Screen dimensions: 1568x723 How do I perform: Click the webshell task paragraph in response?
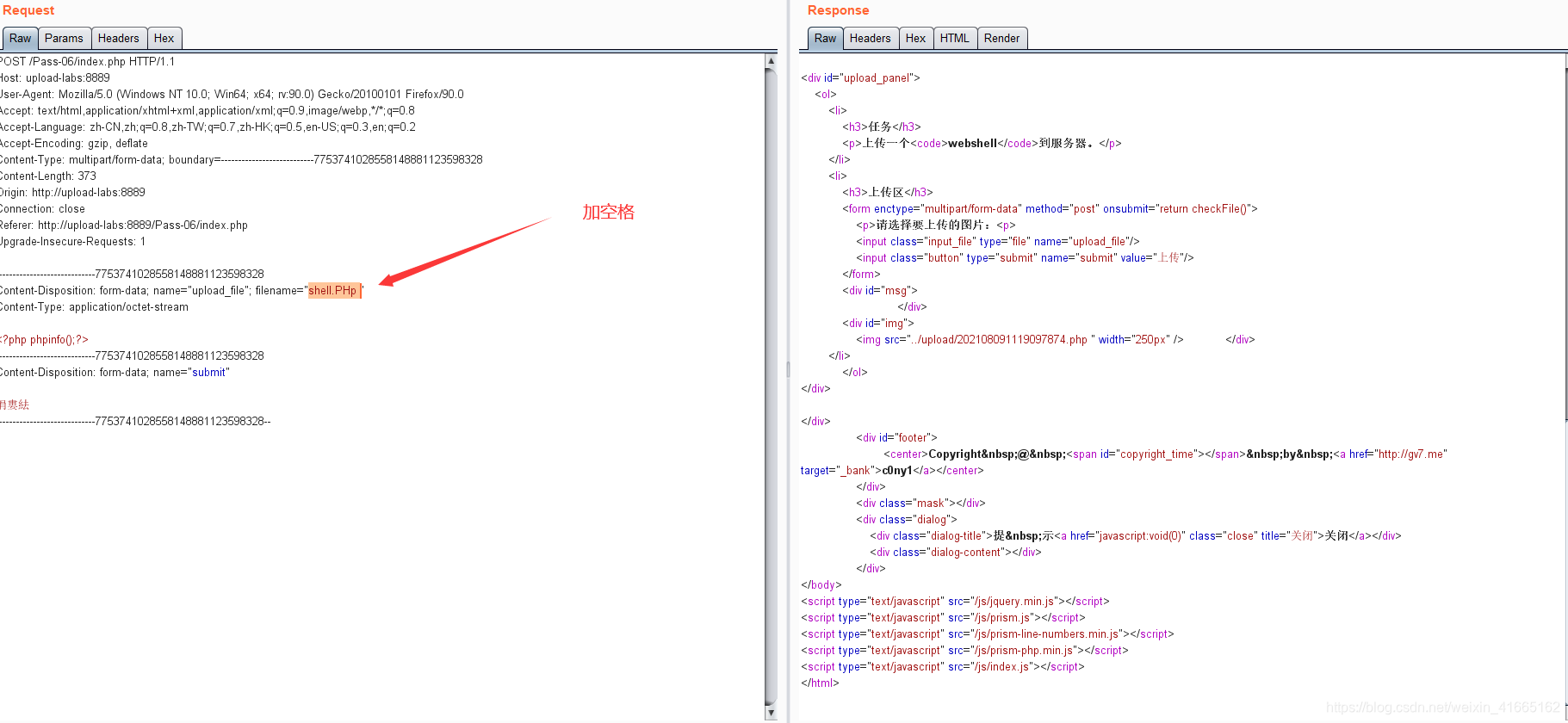pos(982,144)
